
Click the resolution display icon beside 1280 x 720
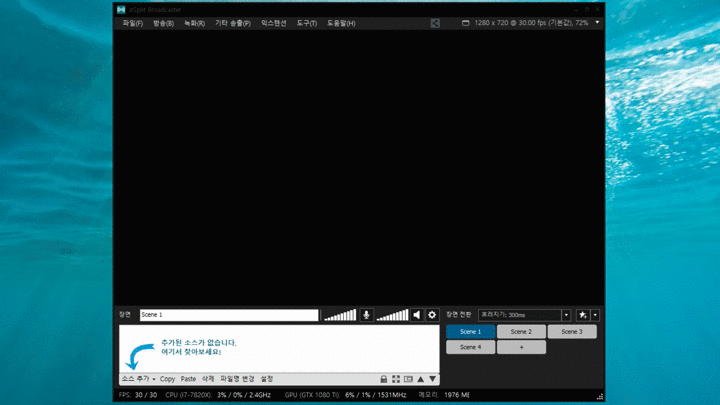(465, 23)
